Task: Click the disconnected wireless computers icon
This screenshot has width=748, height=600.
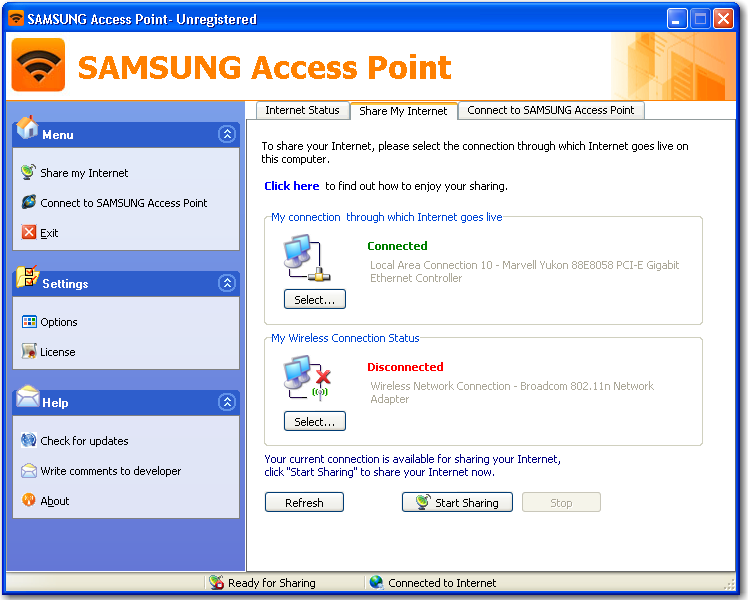Action: pos(306,379)
